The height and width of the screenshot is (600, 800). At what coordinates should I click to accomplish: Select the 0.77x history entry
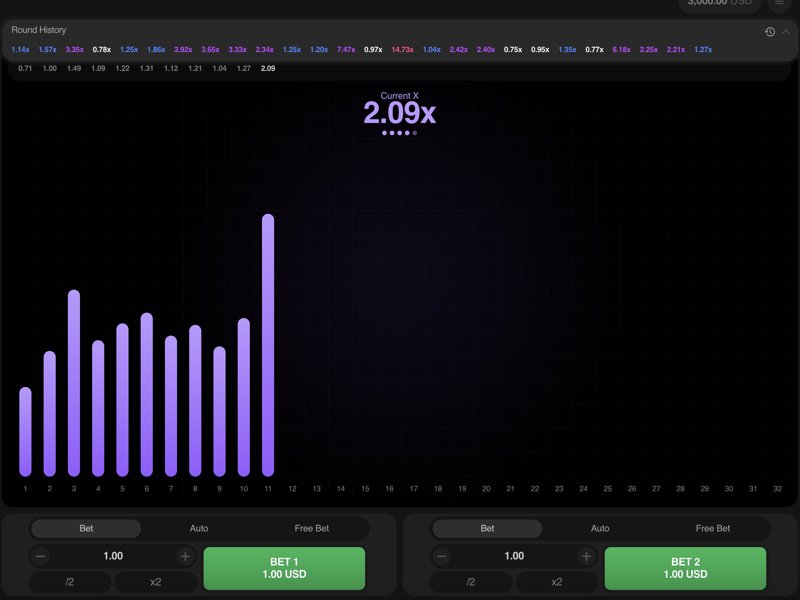(x=594, y=49)
